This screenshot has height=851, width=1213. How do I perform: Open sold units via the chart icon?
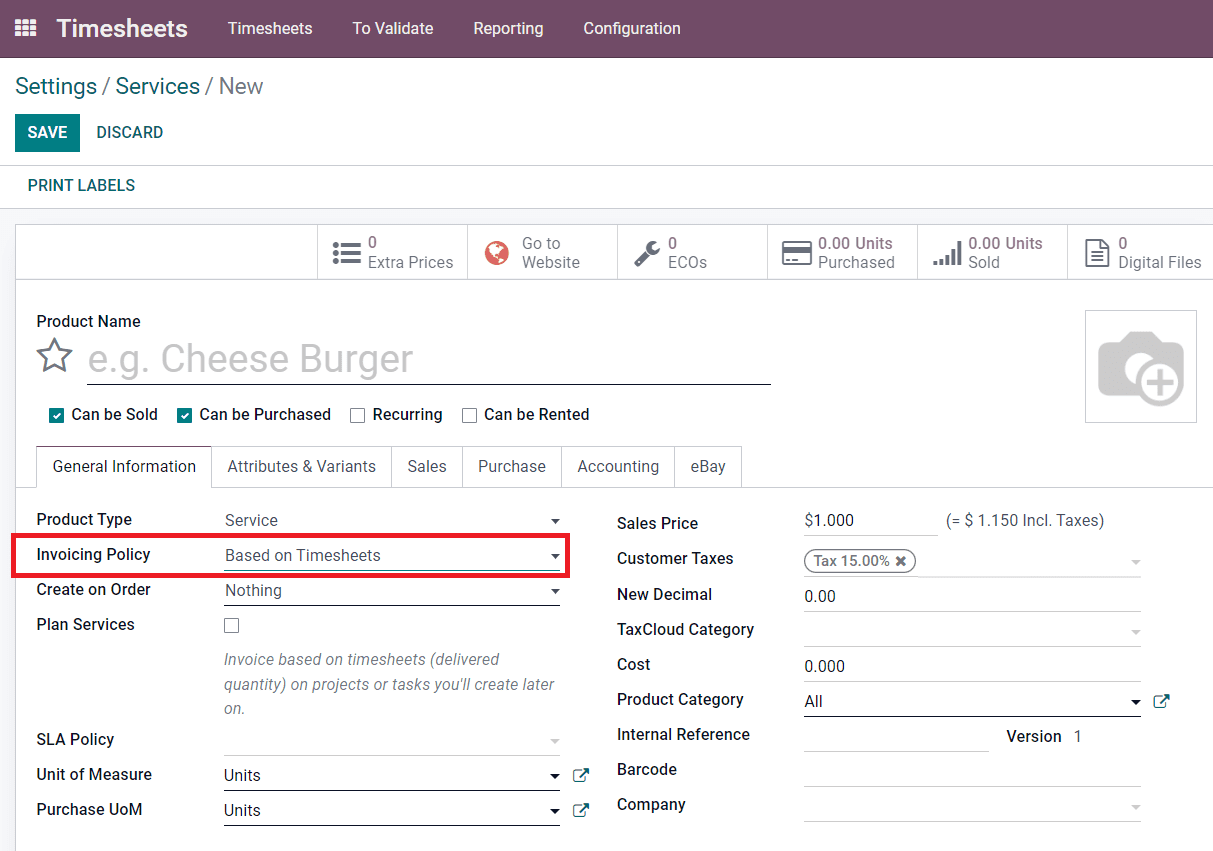(947, 253)
